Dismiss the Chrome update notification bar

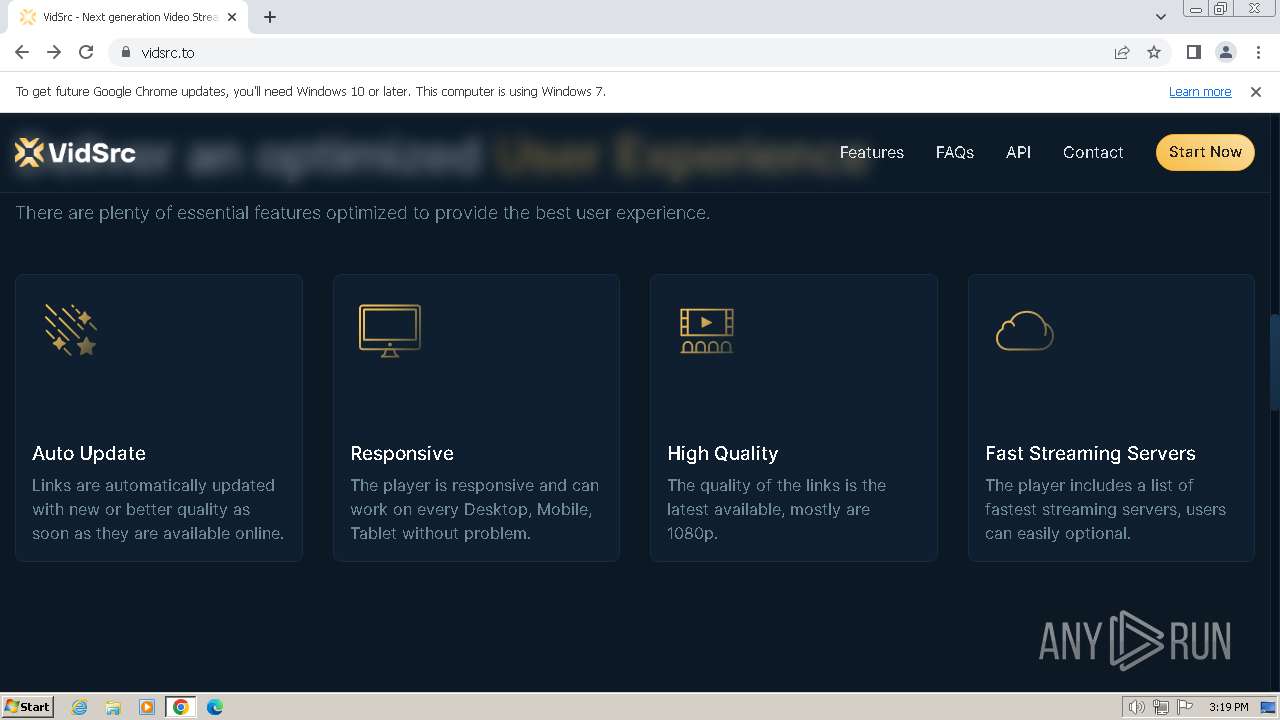point(1256,91)
